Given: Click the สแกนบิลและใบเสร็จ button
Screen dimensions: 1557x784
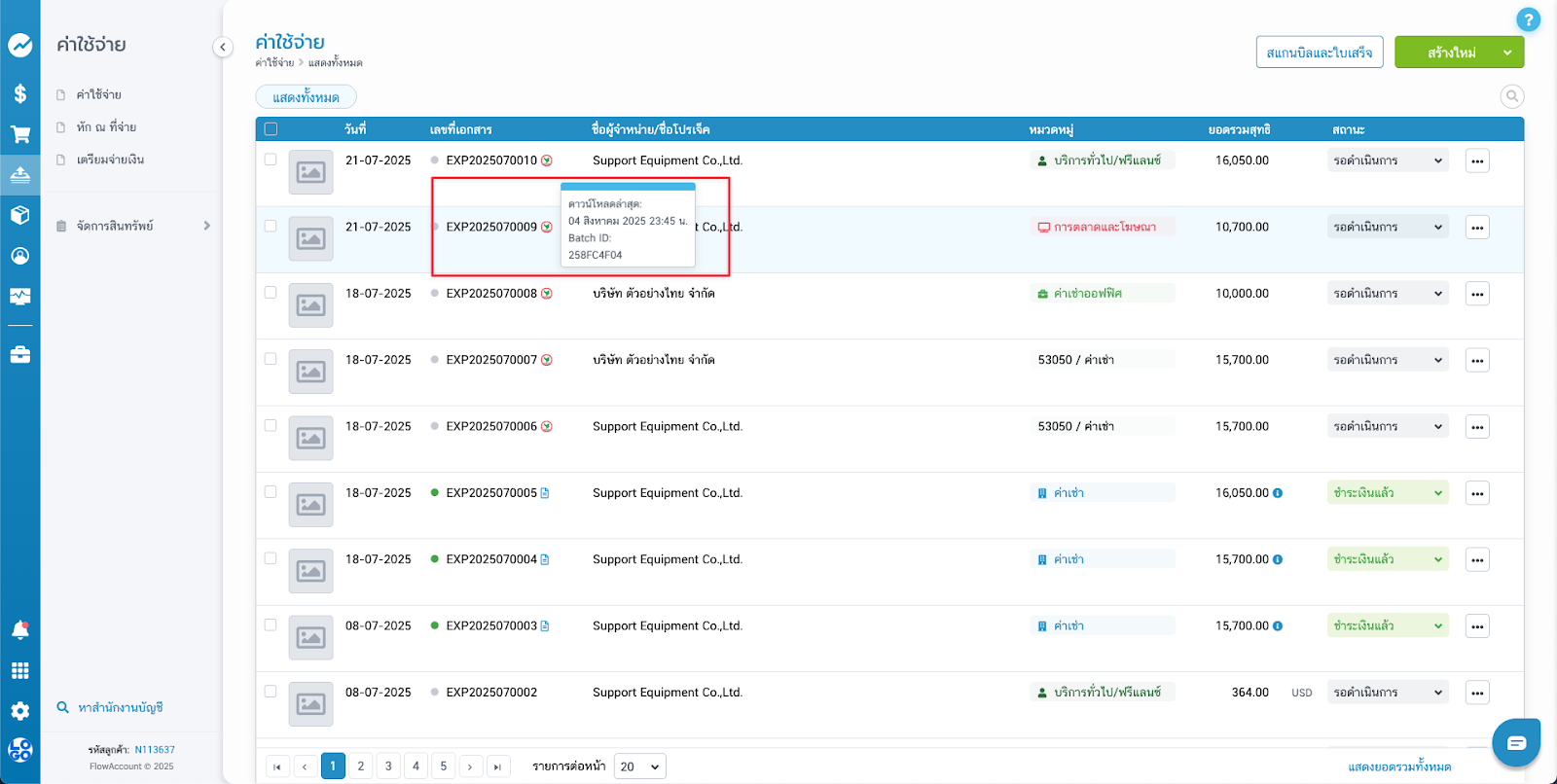Looking at the screenshot, I should pyautogui.click(x=1319, y=53).
